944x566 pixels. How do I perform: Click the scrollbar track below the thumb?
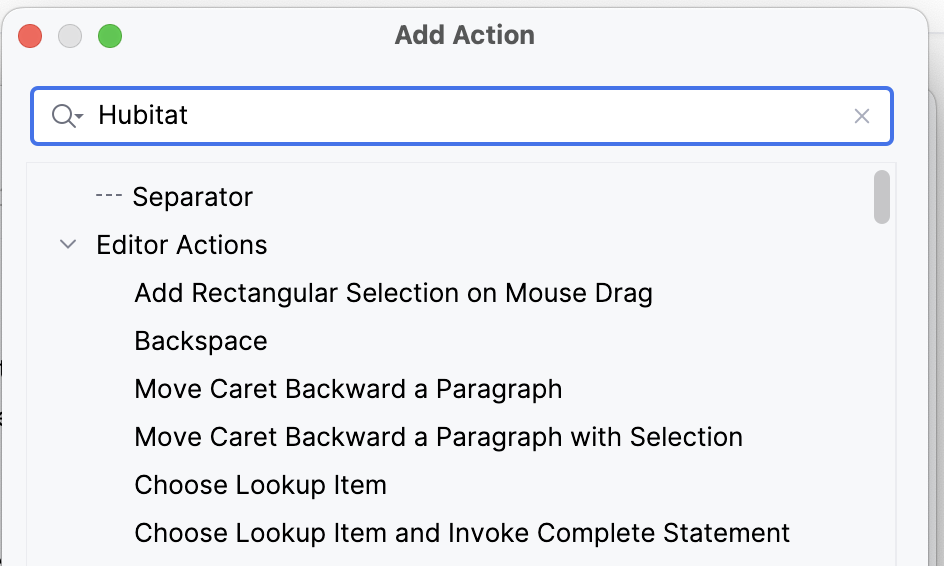pos(881,391)
